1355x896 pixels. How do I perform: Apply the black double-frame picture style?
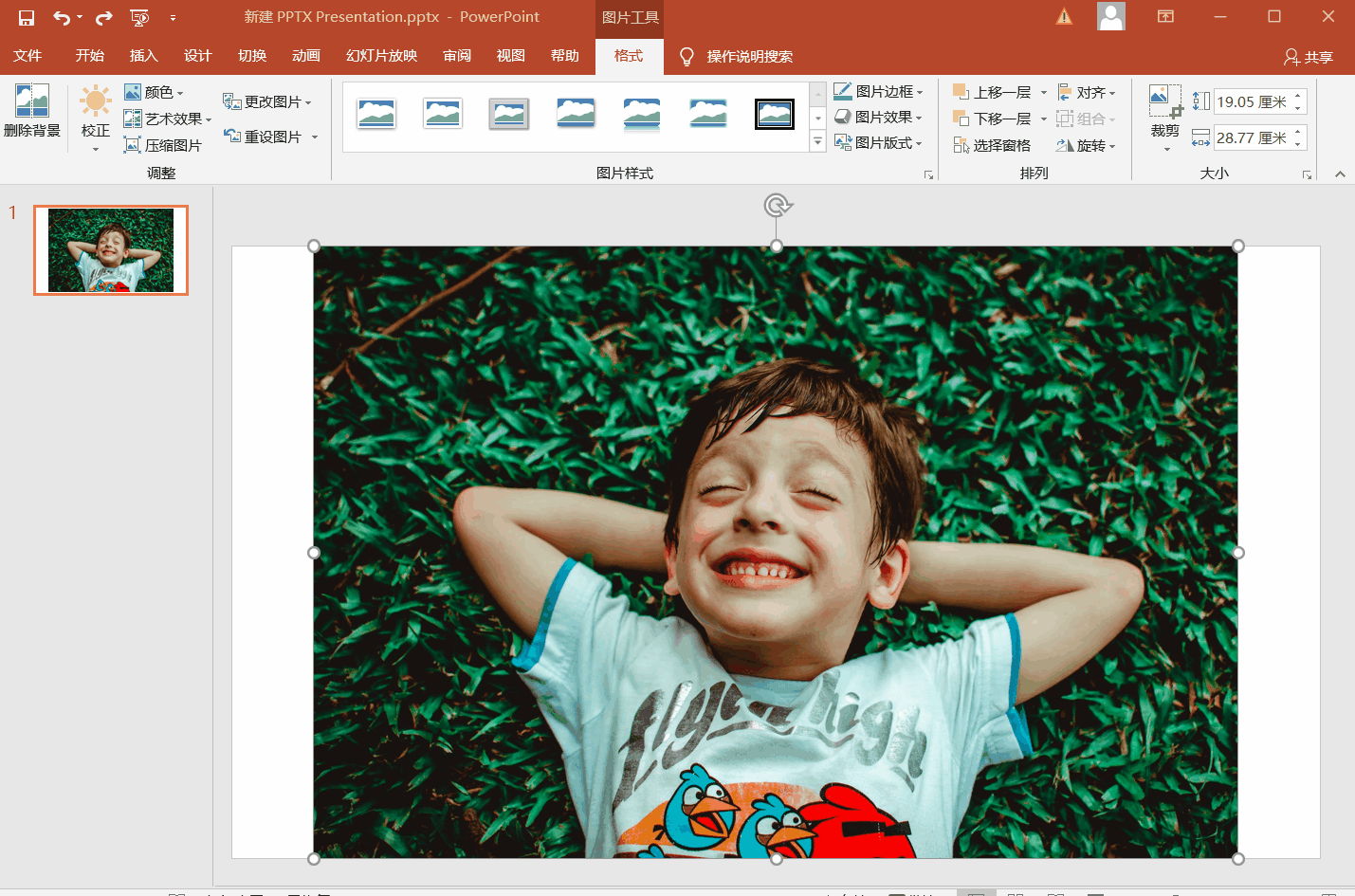point(775,114)
